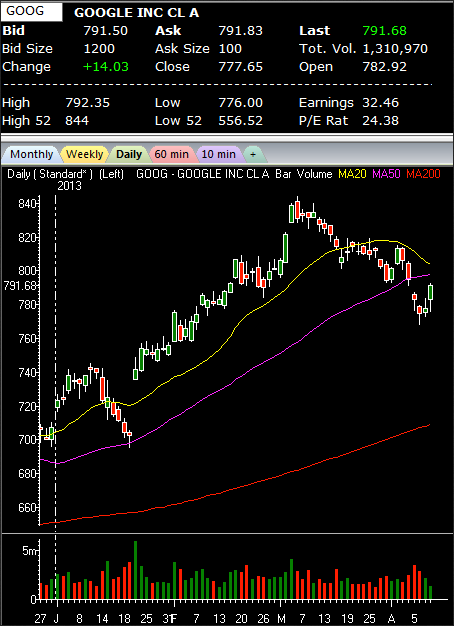Screen dimensions: 454x626
Task: Click the MA50 legend label
Action: click(387, 174)
